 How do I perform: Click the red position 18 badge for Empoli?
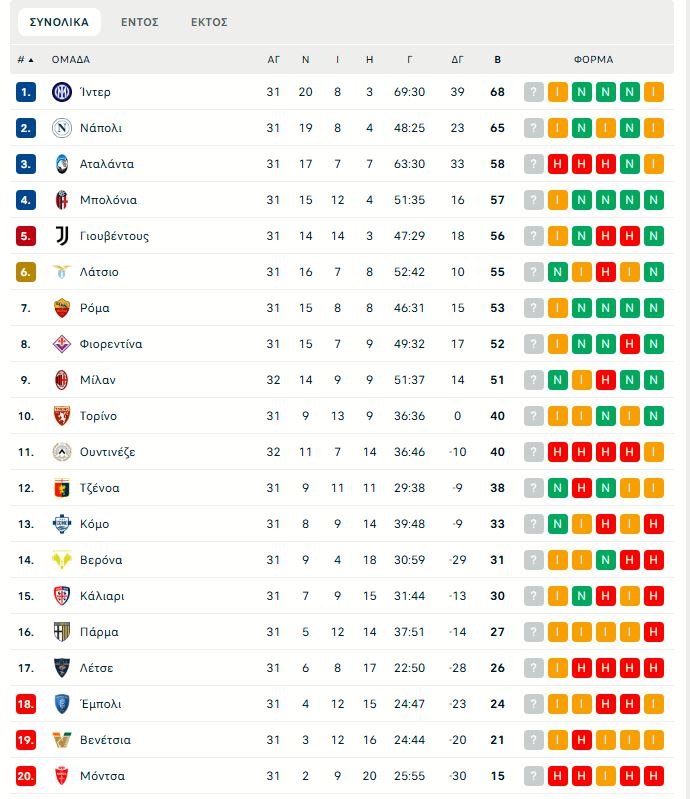pyautogui.click(x=26, y=704)
